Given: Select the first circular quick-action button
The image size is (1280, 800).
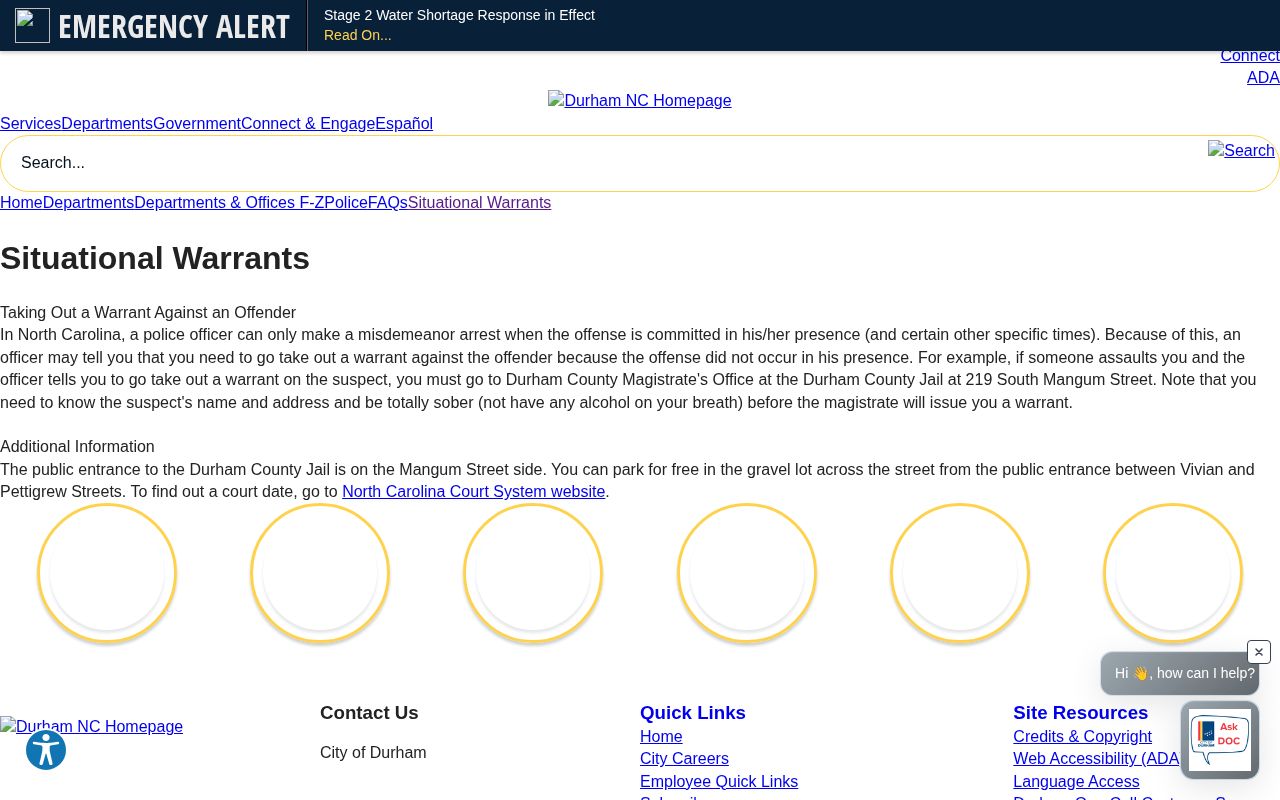Looking at the screenshot, I should [107, 573].
